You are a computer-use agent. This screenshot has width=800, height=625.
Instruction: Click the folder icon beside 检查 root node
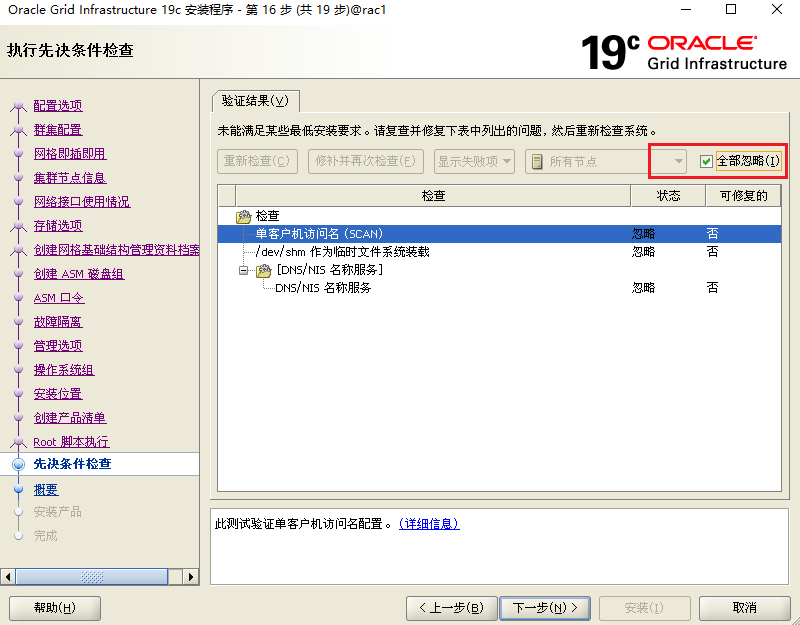click(x=243, y=216)
